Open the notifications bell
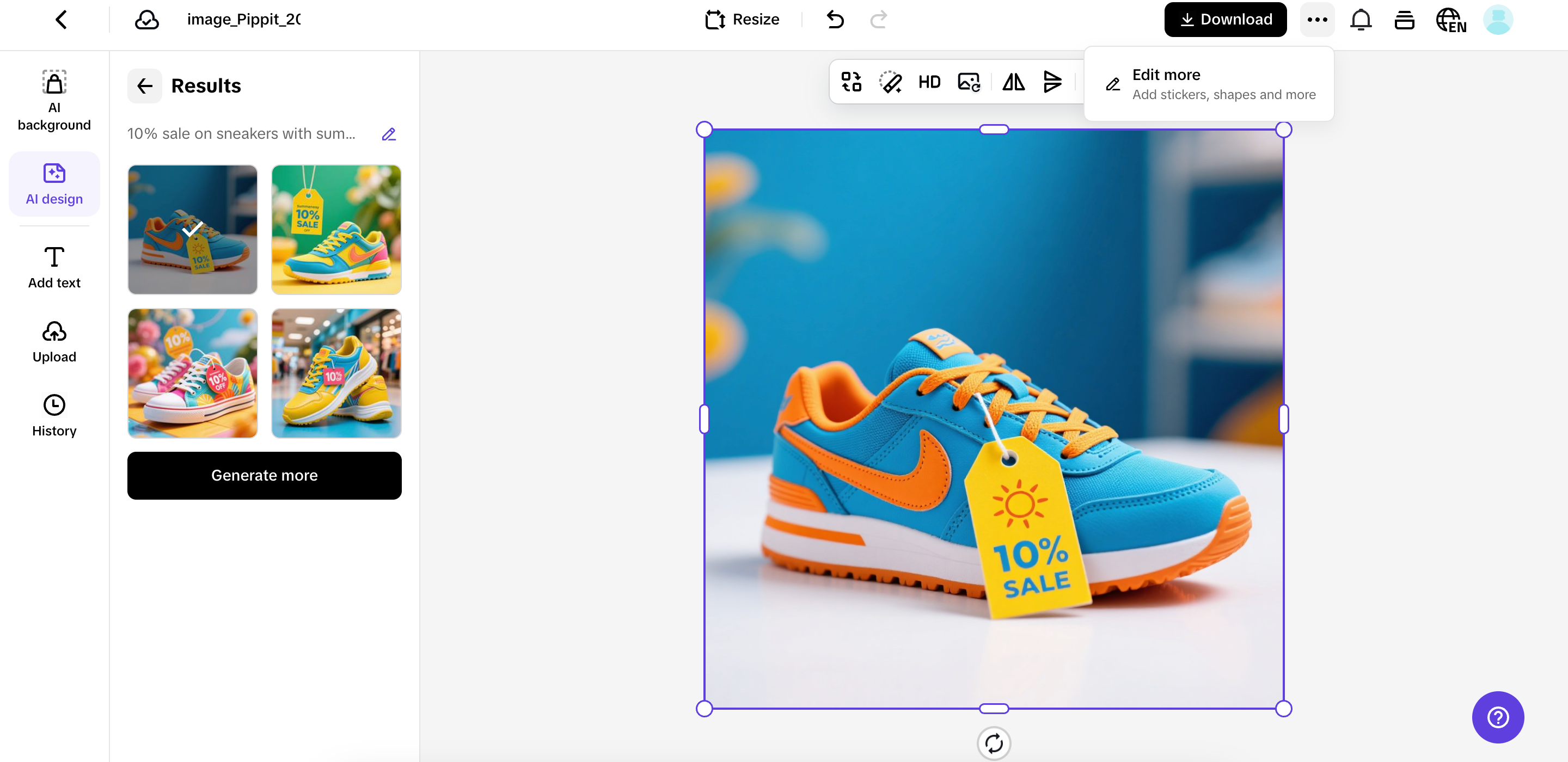This screenshot has height=762, width=1568. [1361, 20]
